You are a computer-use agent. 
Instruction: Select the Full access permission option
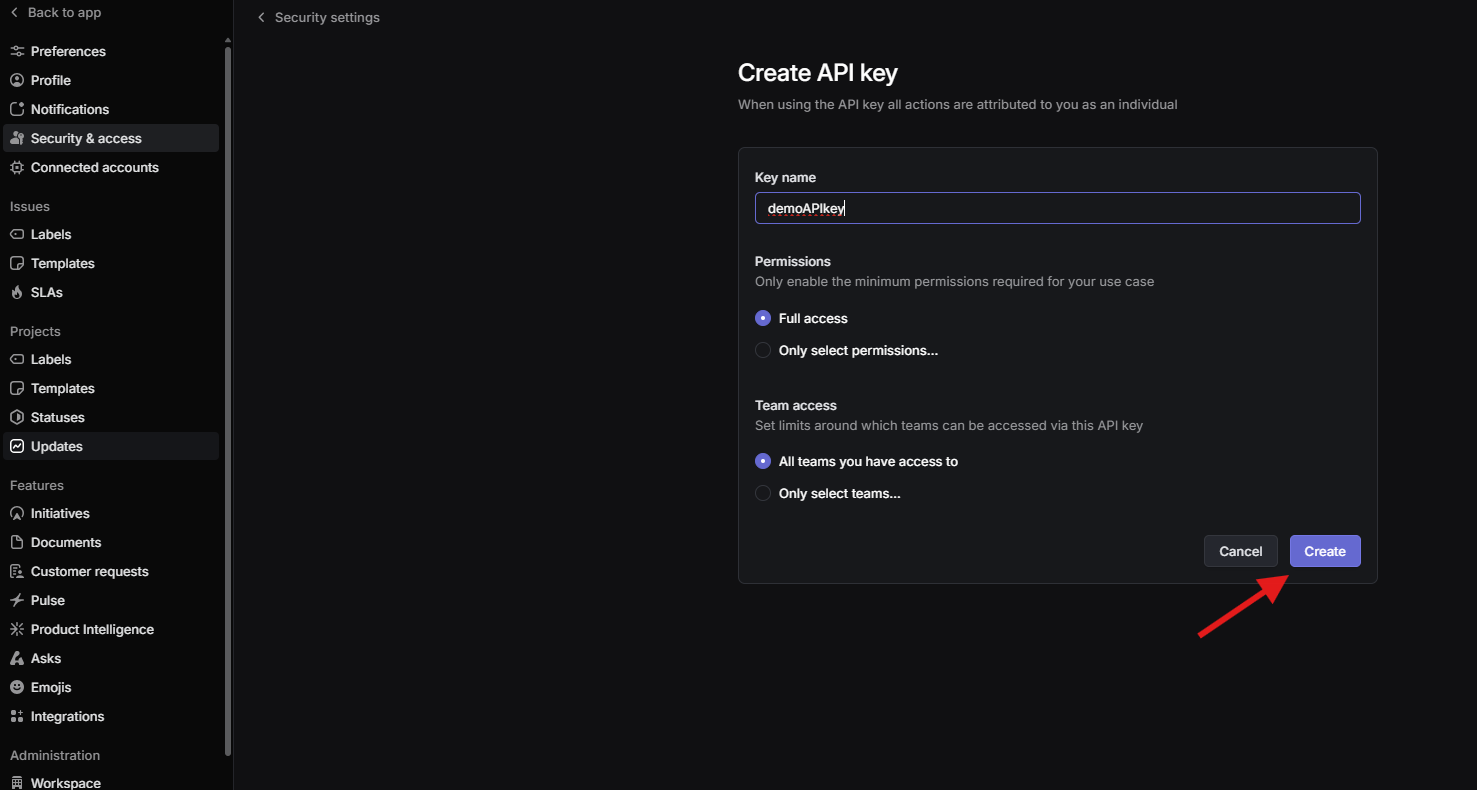(x=763, y=318)
